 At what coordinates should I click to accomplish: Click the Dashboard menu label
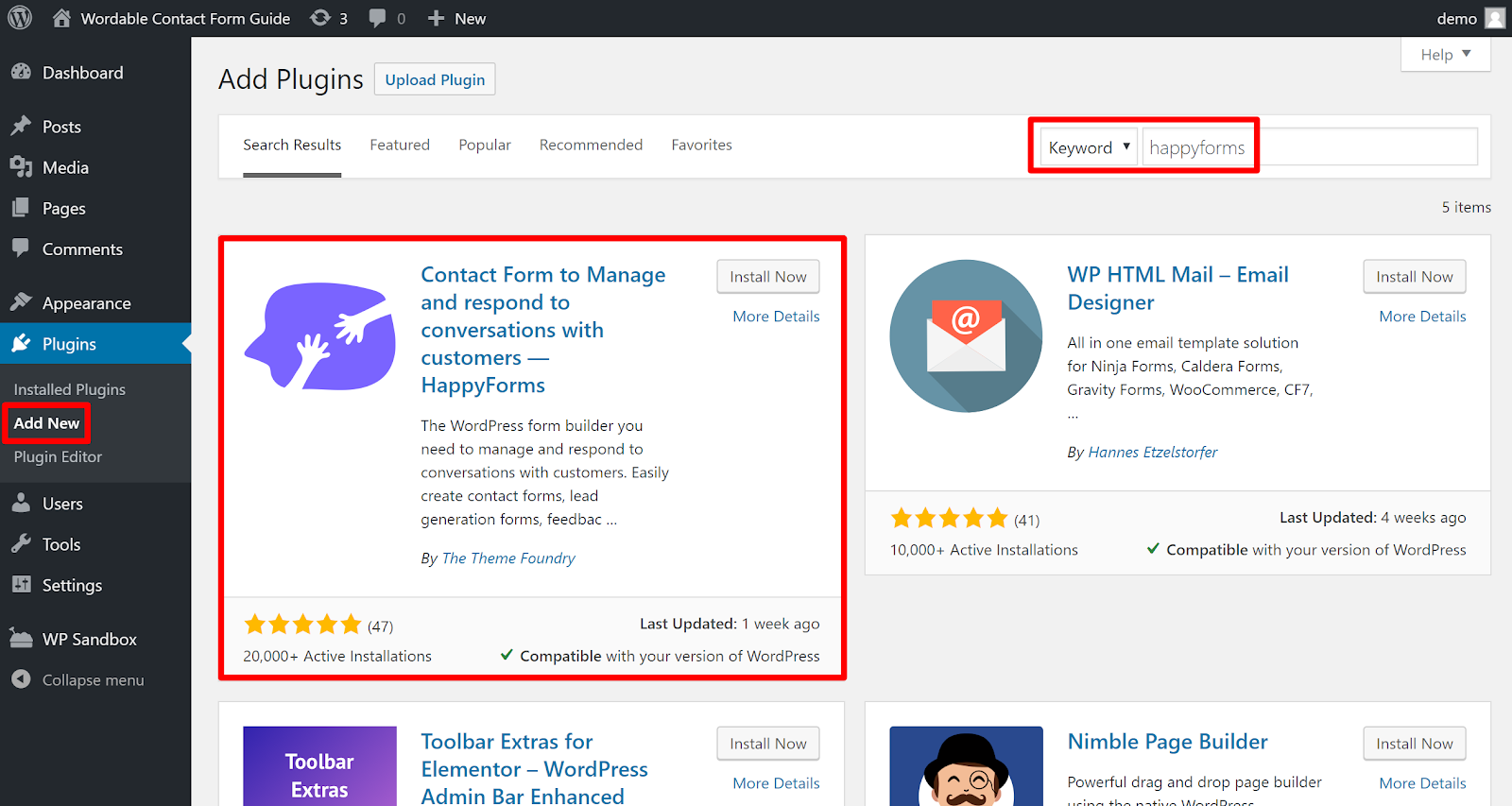click(82, 73)
